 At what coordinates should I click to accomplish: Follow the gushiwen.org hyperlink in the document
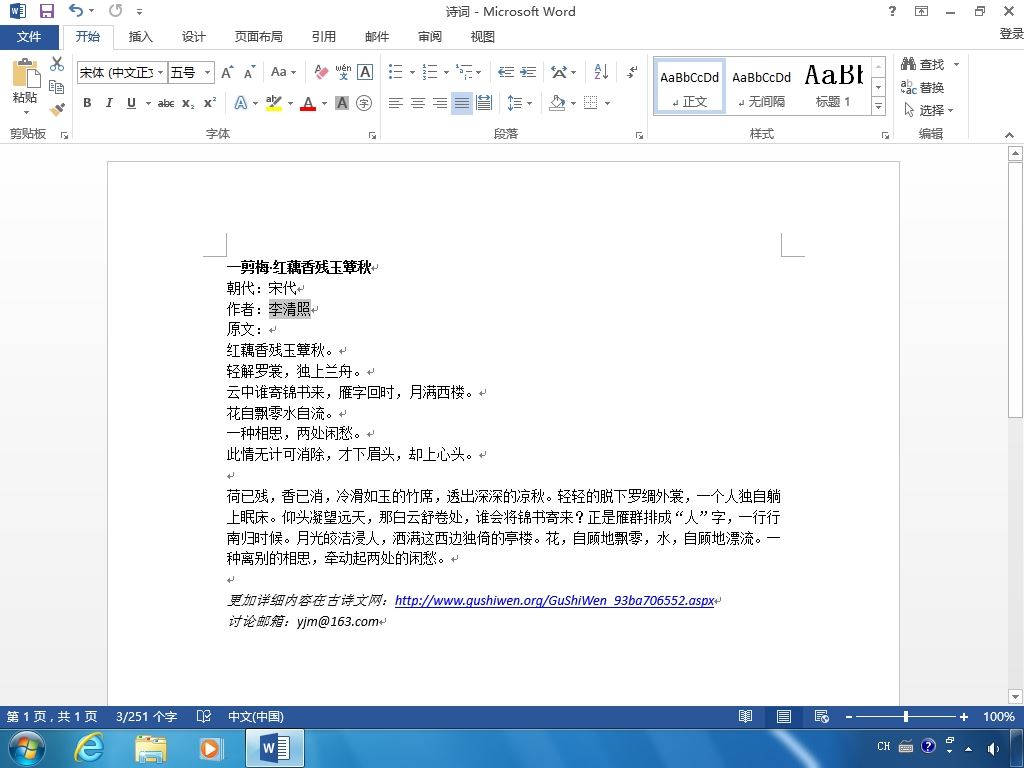pyautogui.click(x=554, y=600)
